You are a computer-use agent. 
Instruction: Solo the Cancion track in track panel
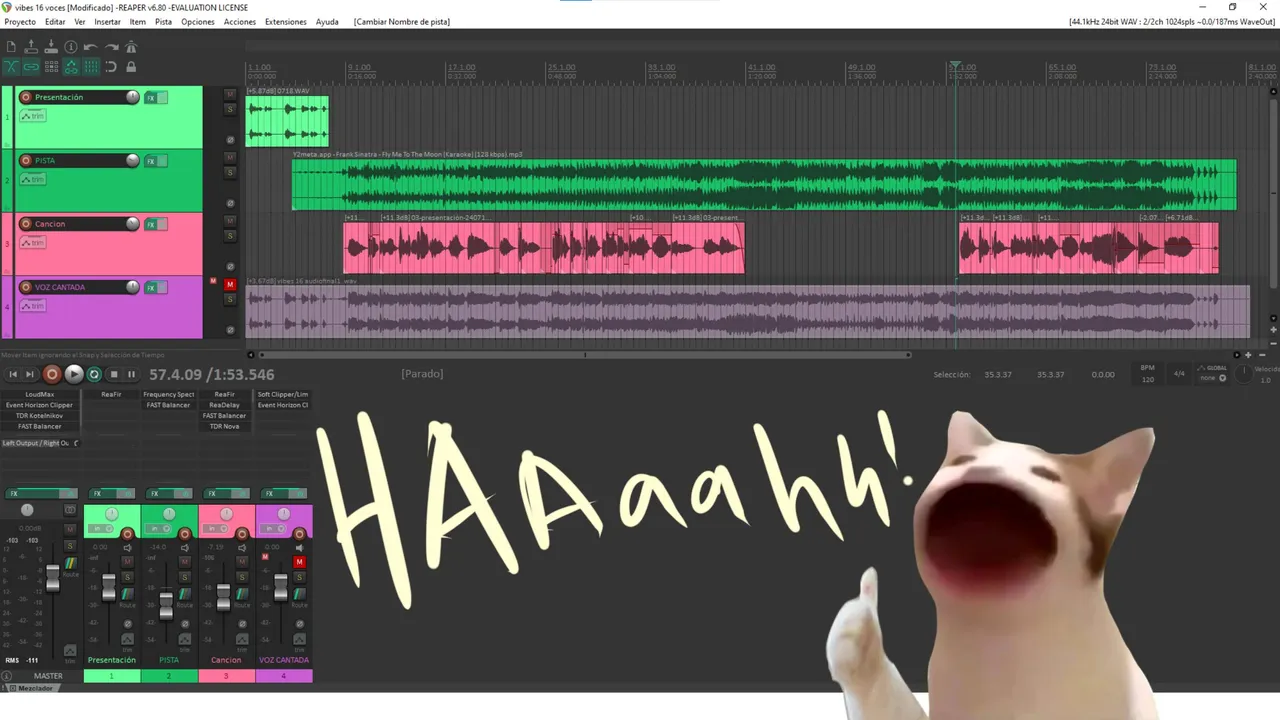pos(230,236)
